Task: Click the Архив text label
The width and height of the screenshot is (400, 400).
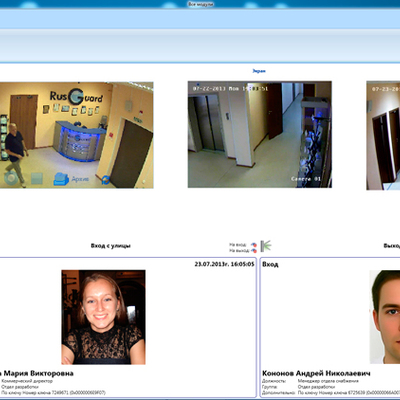Action: click(x=80, y=179)
